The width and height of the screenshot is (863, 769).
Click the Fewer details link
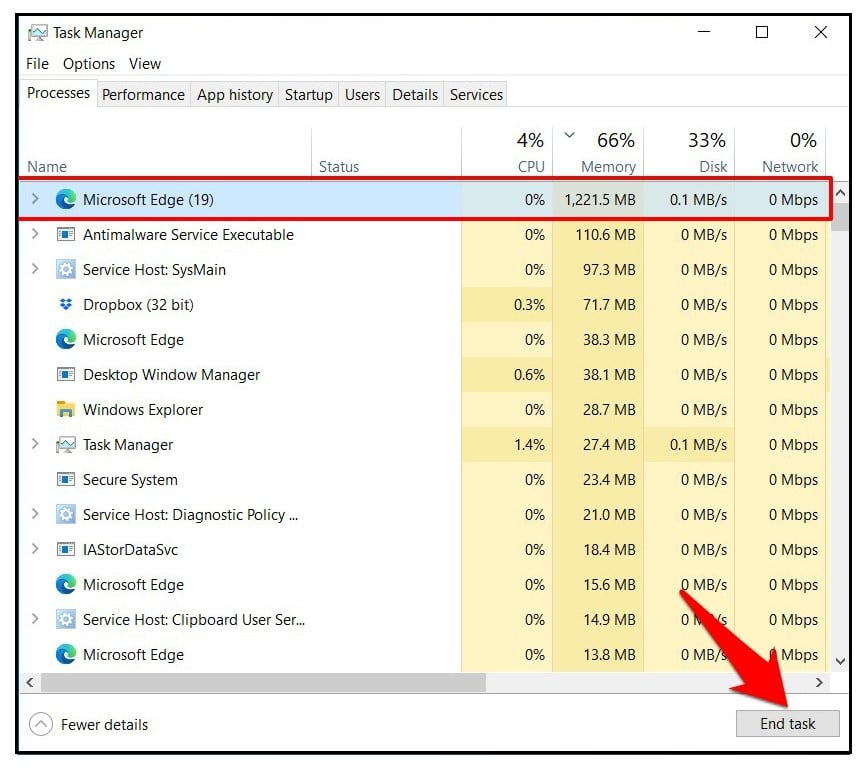pos(104,725)
